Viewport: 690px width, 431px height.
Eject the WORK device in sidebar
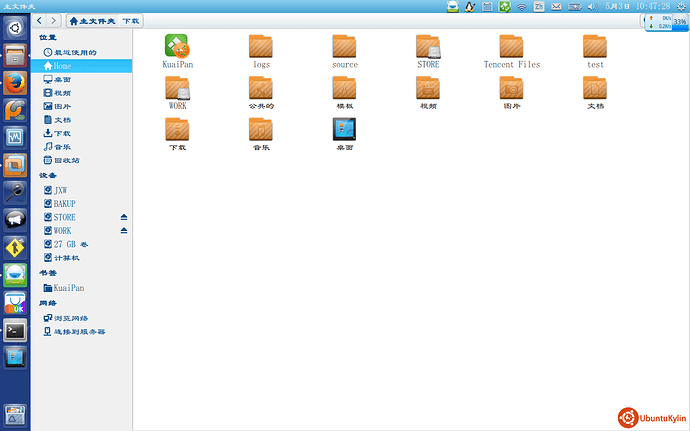click(124, 231)
